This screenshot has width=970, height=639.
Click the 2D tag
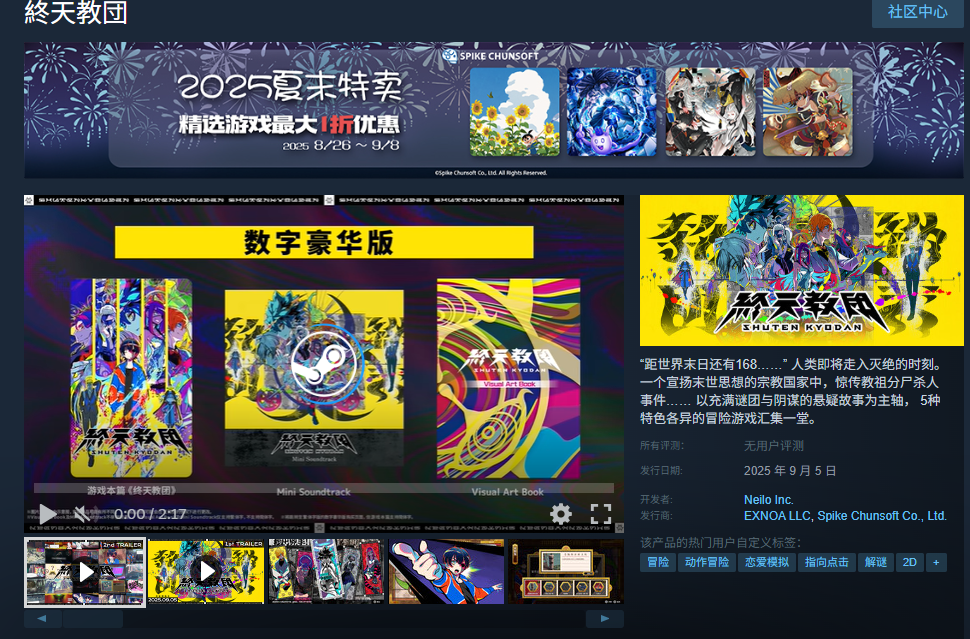coord(909,562)
